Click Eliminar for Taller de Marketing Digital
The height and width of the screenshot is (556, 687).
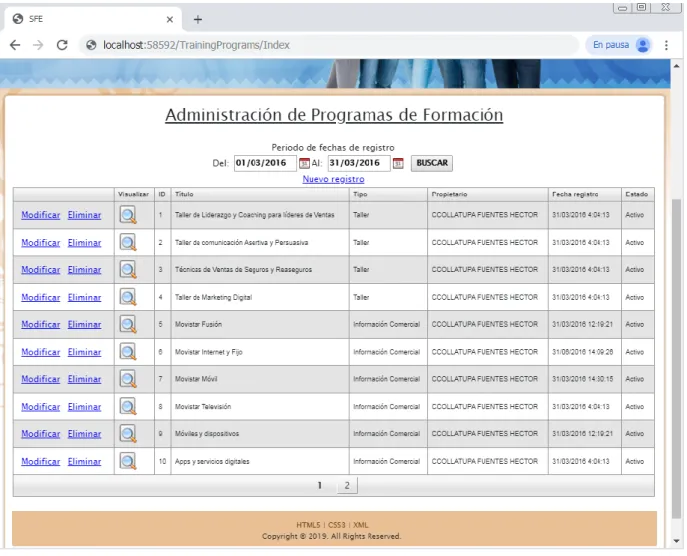[x=84, y=297]
